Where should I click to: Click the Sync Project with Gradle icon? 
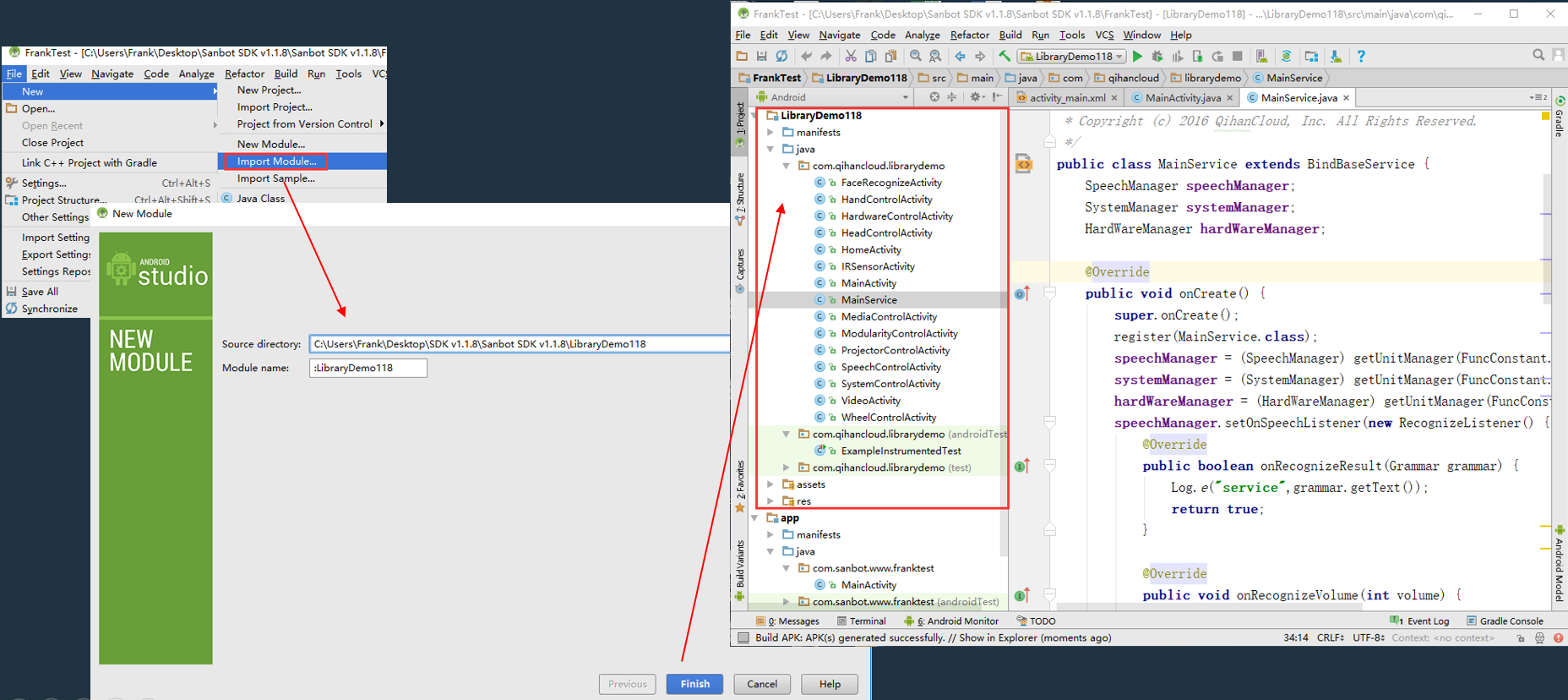pos(1287,57)
